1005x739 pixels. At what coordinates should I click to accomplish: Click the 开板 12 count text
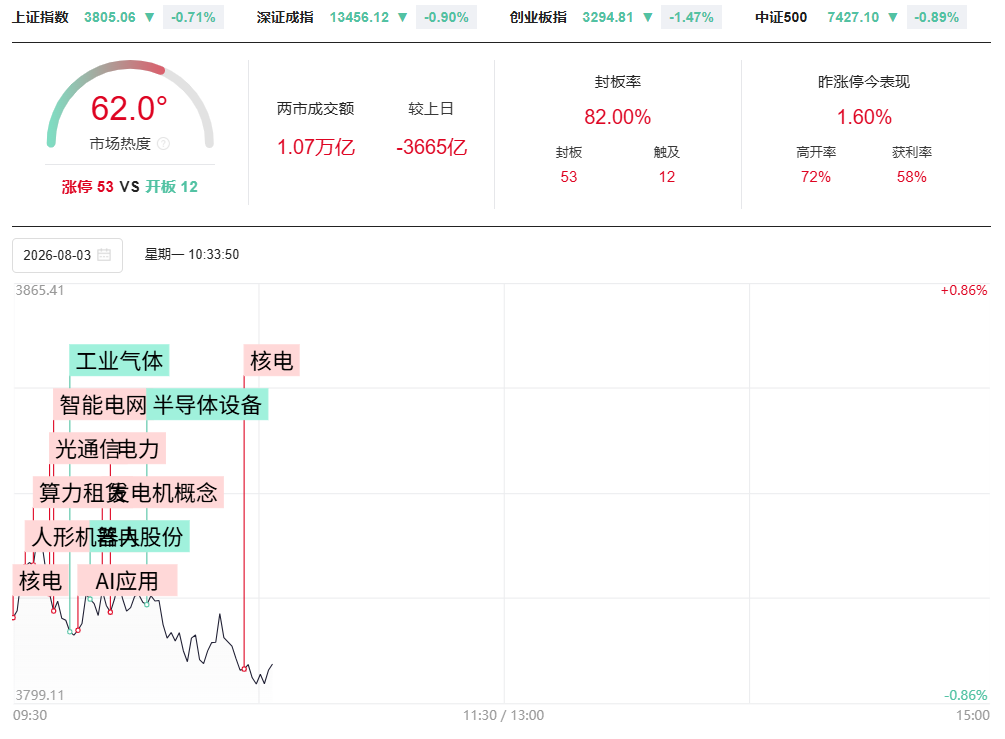(171, 187)
